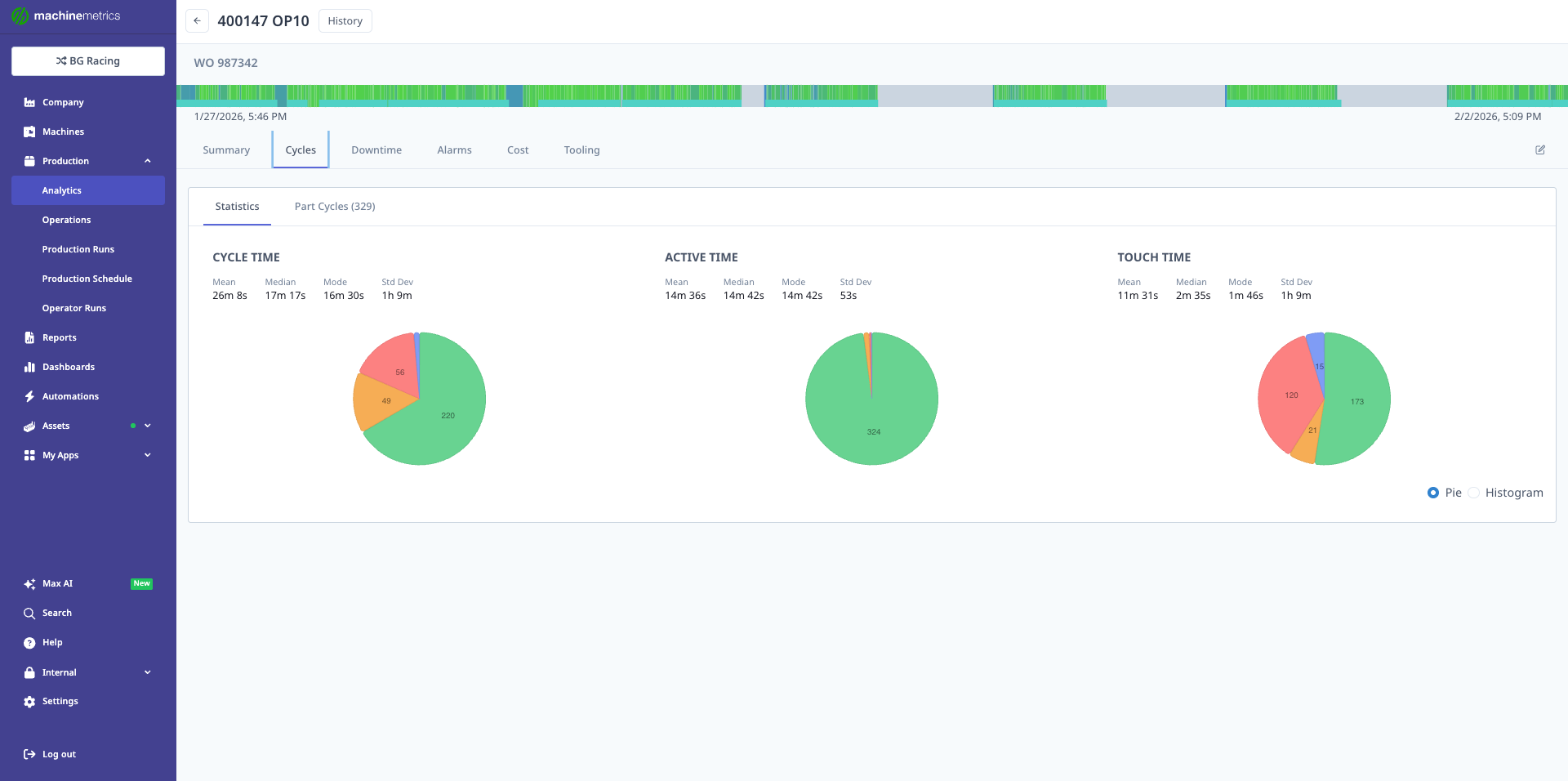Switch charts to Histogram view
The width and height of the screenshot is (1568, 781).
point(1473,493)
